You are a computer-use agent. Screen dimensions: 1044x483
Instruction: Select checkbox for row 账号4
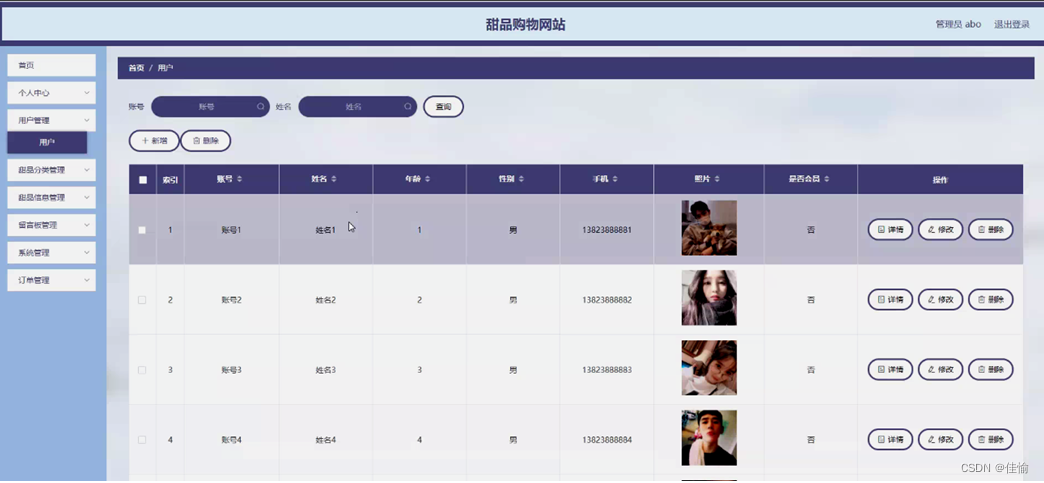tap(142, 440)
